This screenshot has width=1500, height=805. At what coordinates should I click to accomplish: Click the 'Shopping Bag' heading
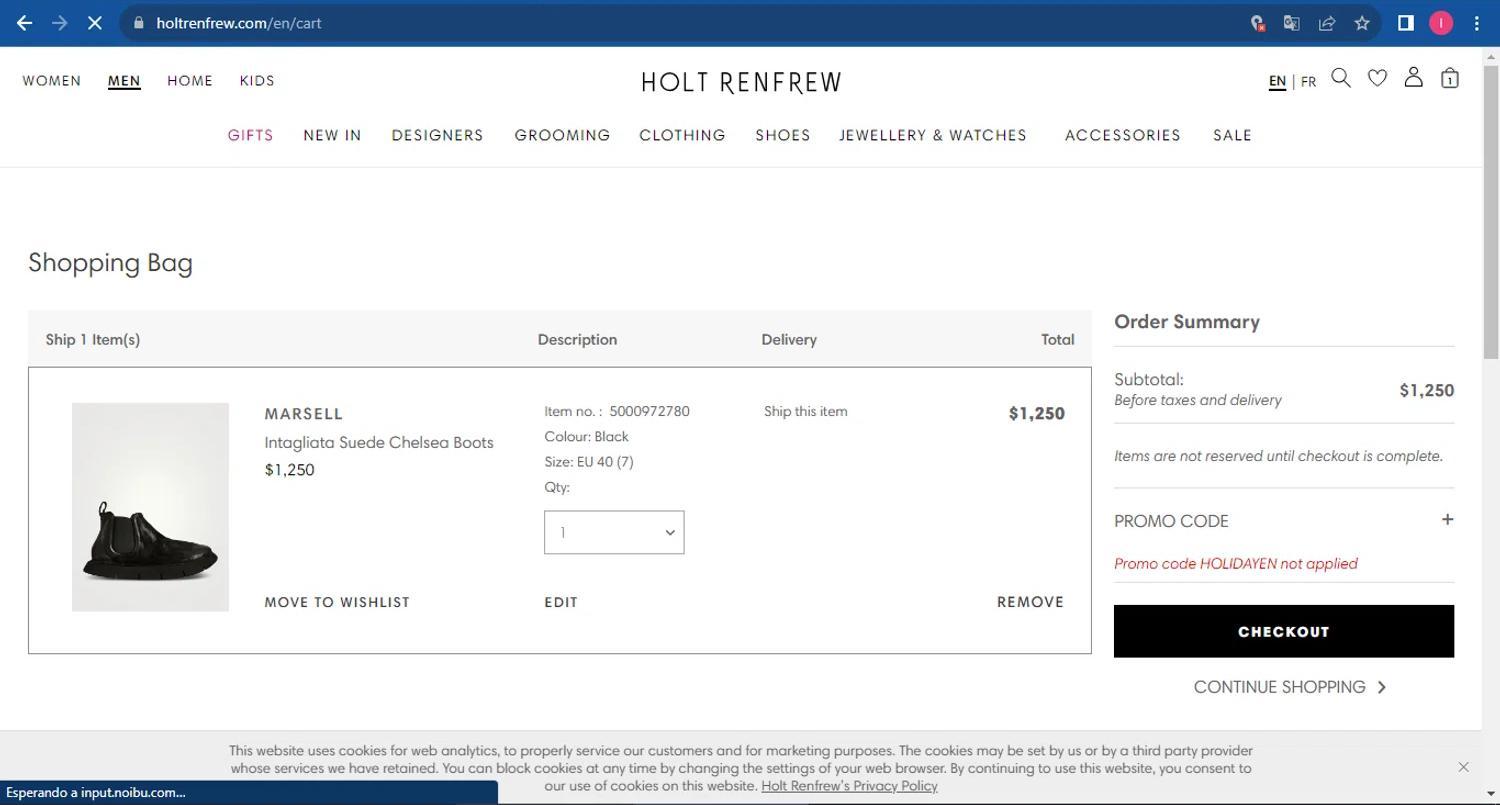(110, 263)
